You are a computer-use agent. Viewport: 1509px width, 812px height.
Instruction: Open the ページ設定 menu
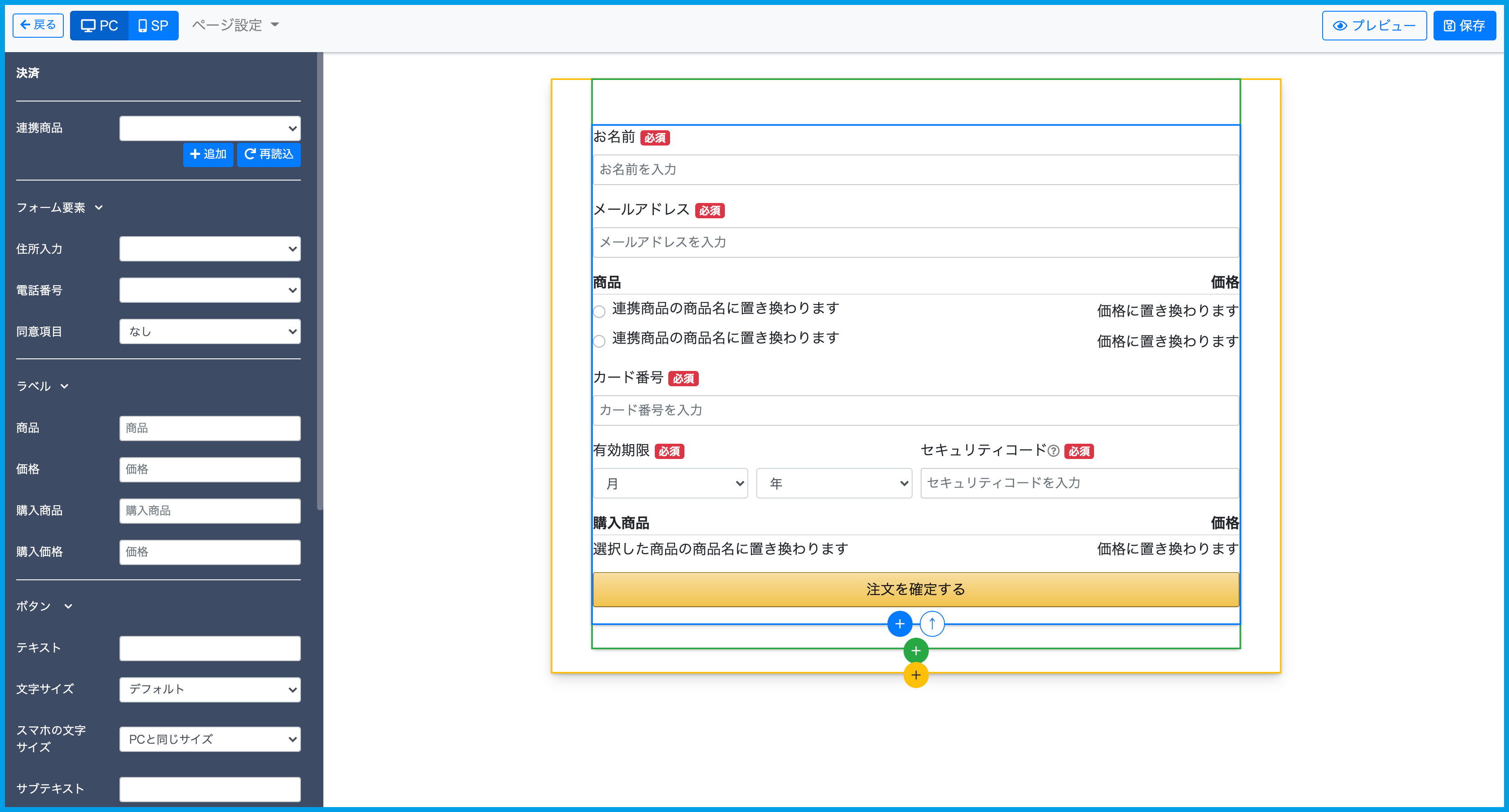235,25
